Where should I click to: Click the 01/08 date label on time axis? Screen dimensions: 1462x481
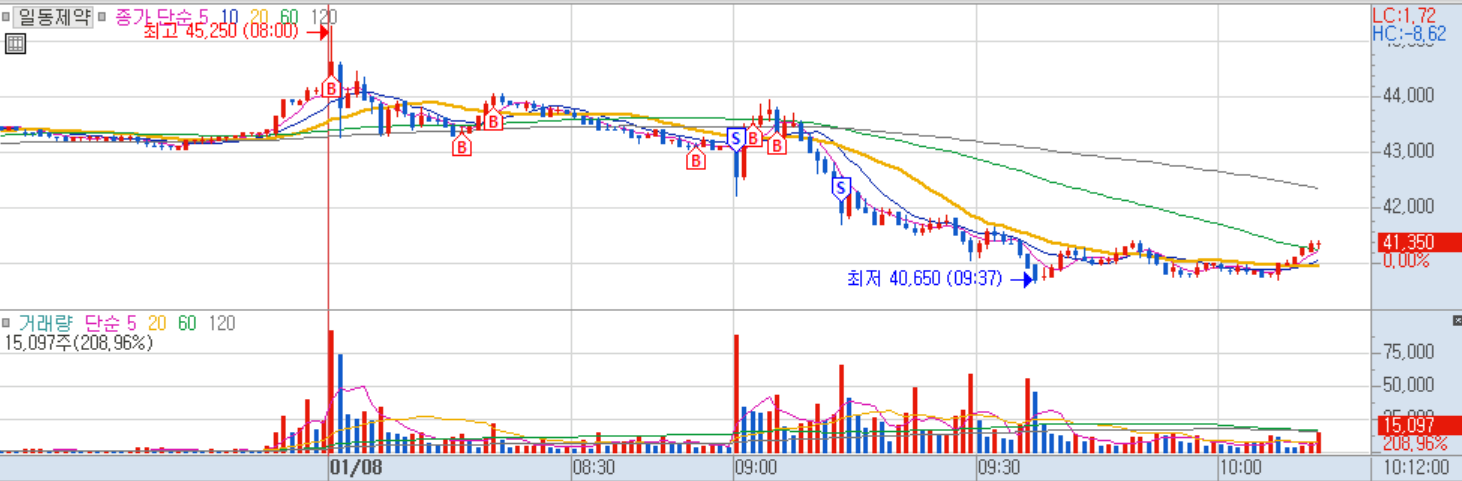click(357, 467)
